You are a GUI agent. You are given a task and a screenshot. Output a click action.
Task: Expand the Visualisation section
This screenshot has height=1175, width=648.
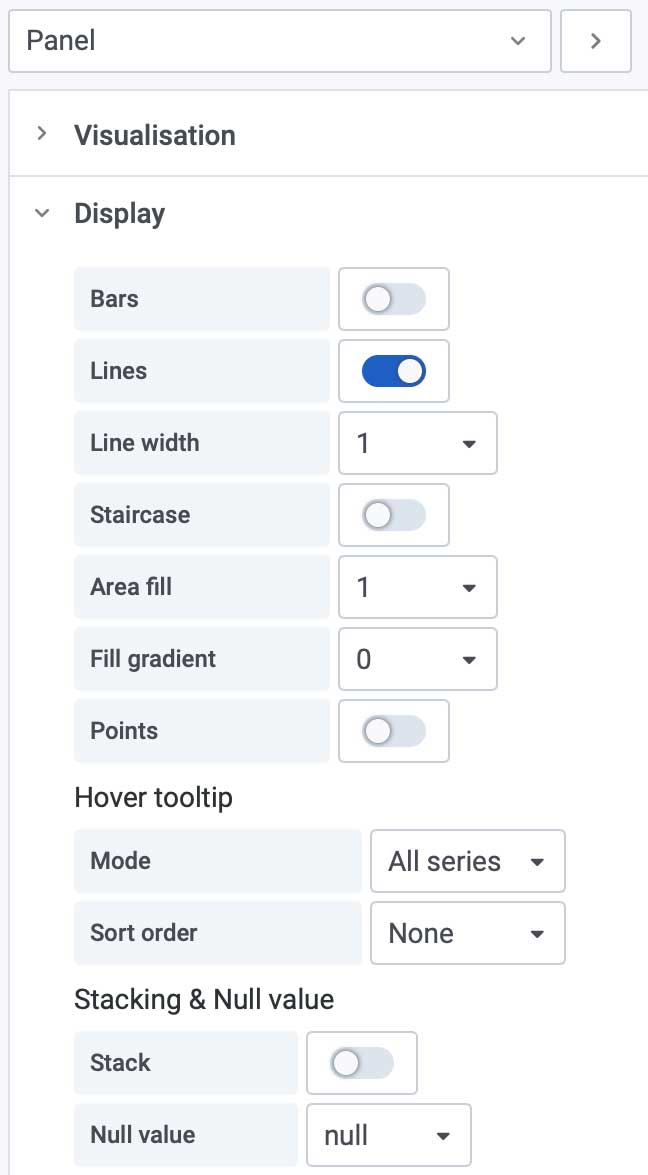[42, 134]
